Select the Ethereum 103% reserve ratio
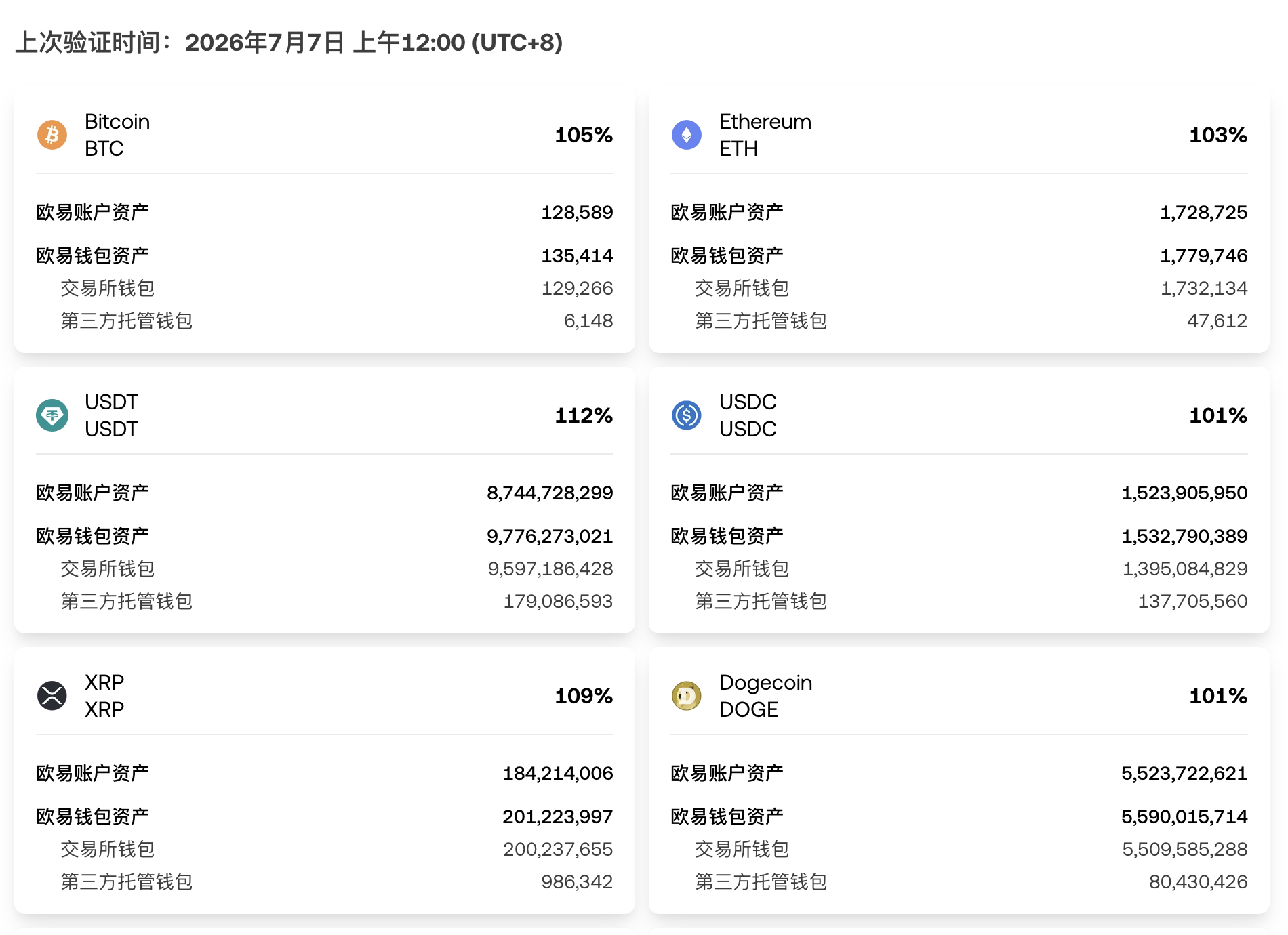Viewport: 1288px width, 935px height. [x=1218, y=135]
